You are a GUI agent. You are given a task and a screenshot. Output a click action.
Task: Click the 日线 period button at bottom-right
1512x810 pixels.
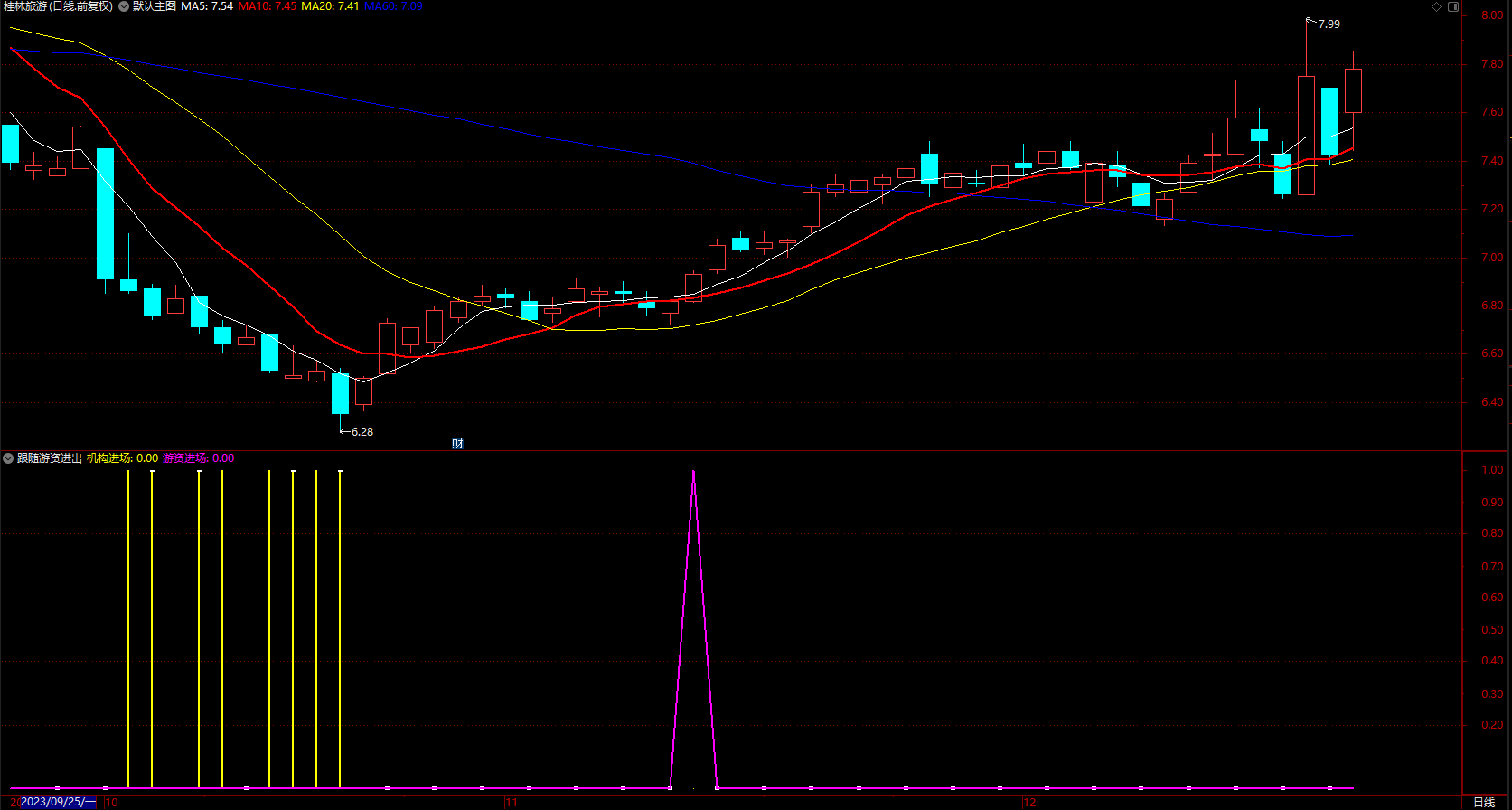1484,802
